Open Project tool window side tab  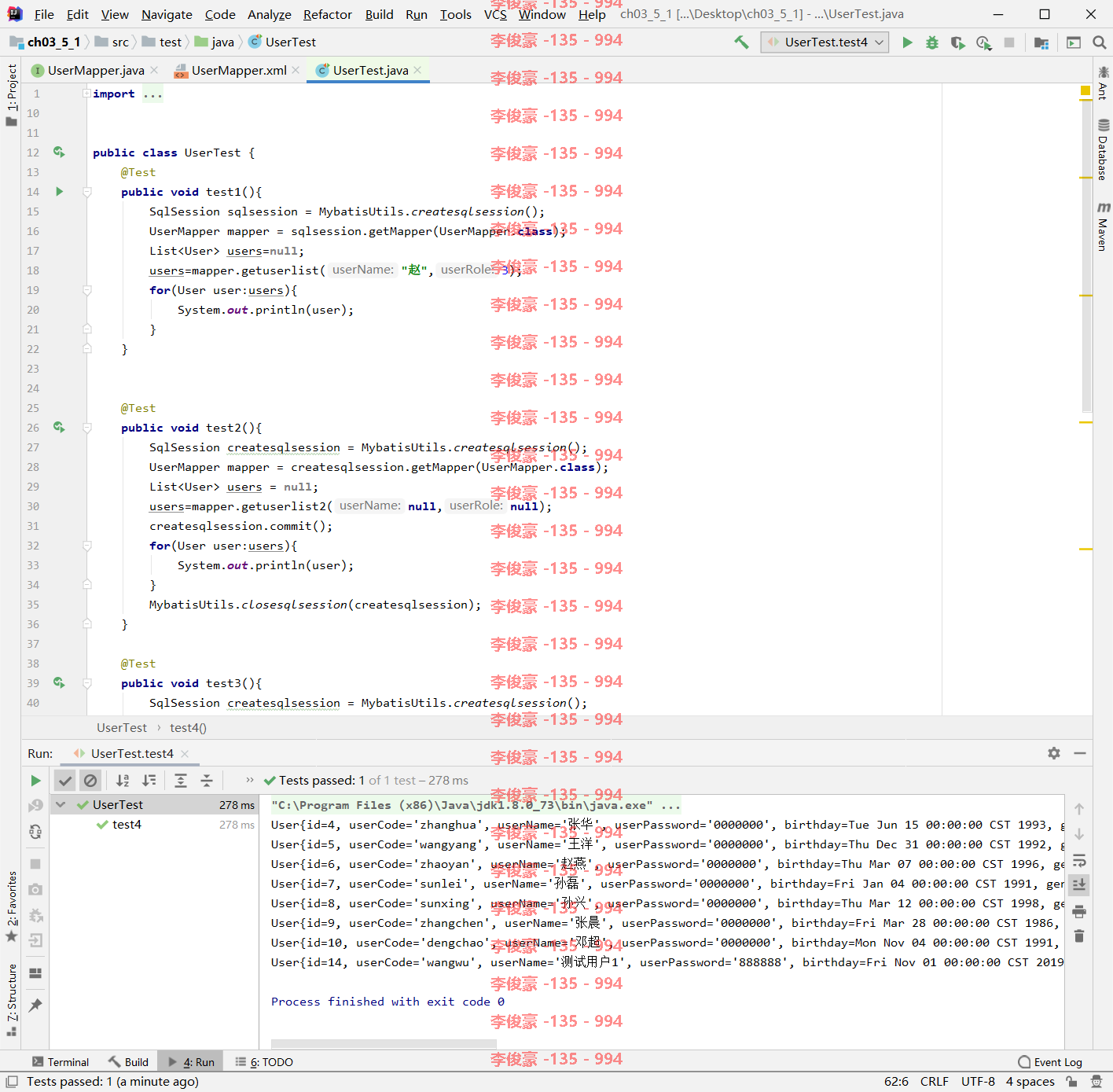[11, 94]
